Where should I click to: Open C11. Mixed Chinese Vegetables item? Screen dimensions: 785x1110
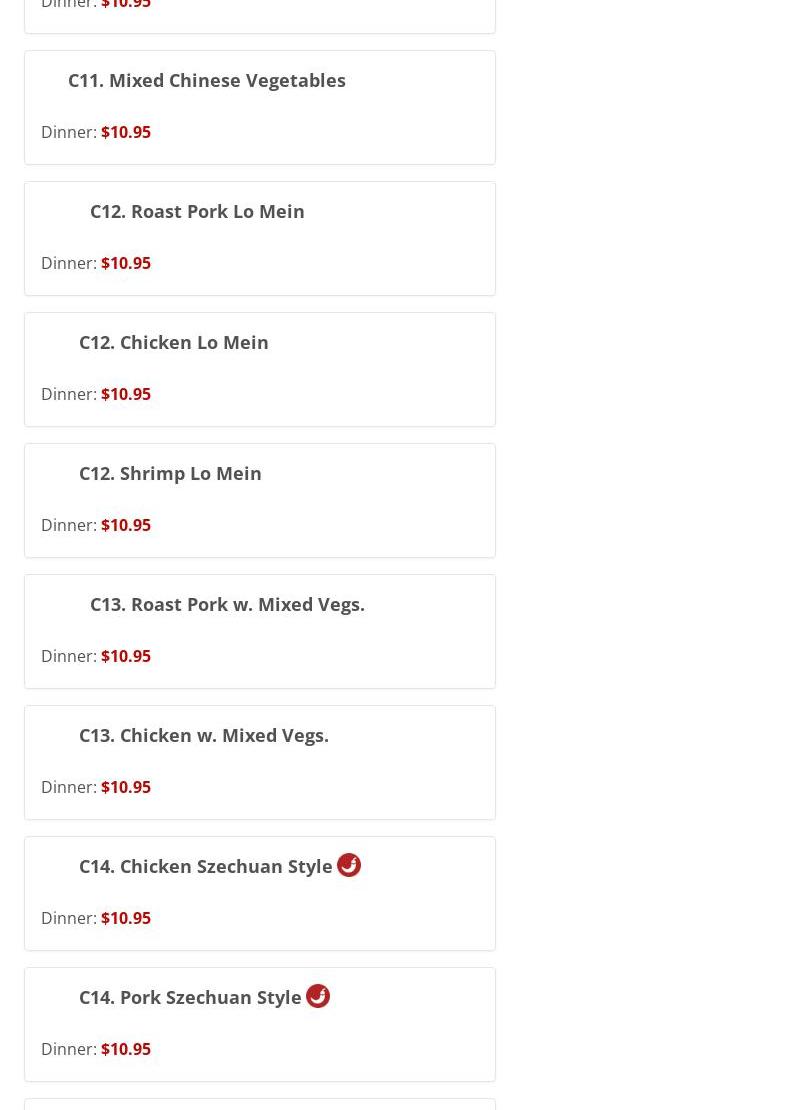[x=206, y=80]
